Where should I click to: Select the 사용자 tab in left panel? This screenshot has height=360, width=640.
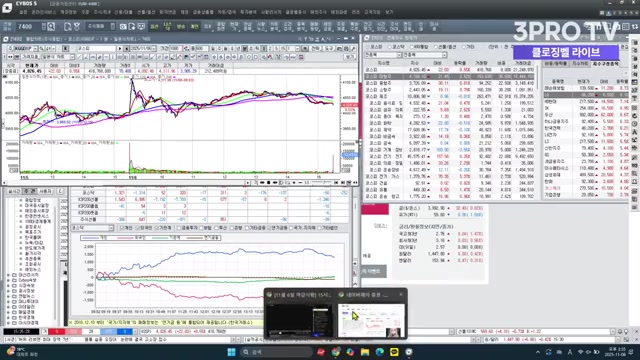(x=44, y=191)
